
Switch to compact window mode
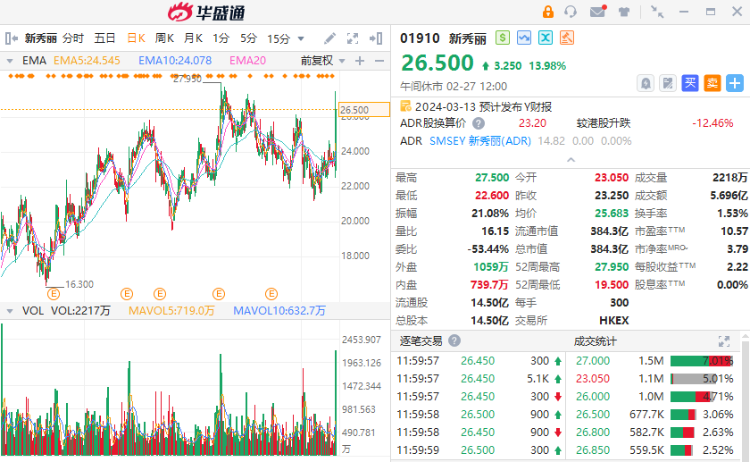tap(658, 12)
